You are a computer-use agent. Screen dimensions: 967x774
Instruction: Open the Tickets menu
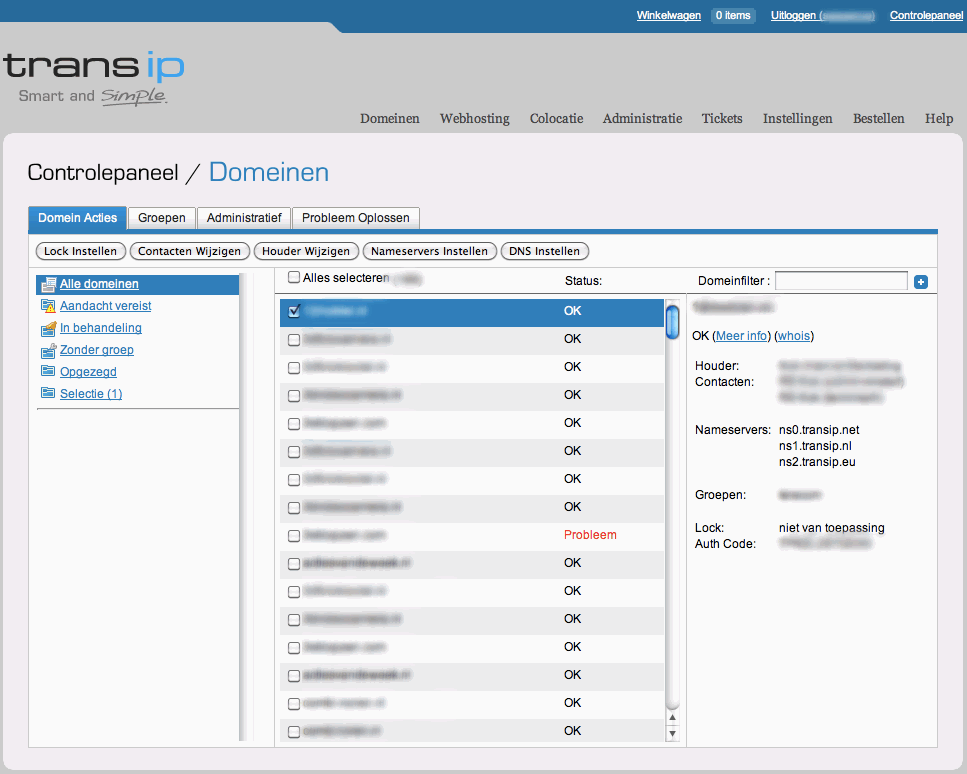722,118
